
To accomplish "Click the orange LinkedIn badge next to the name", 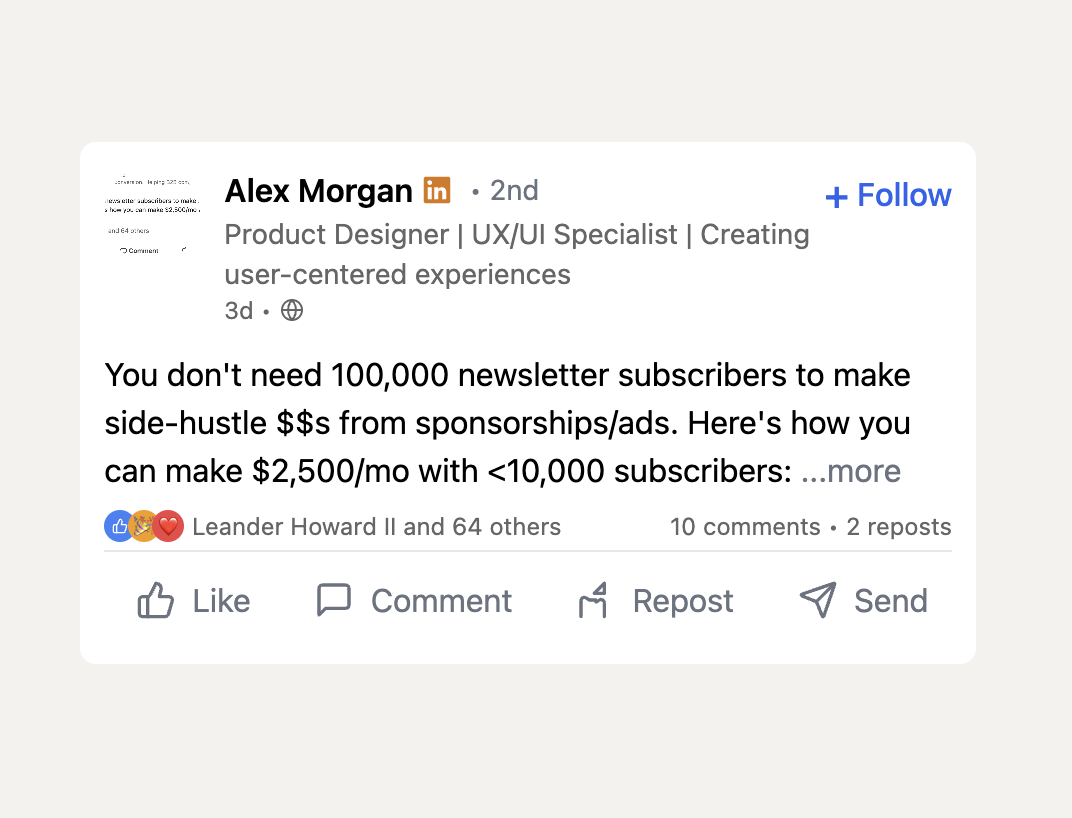I will (437, 189).
